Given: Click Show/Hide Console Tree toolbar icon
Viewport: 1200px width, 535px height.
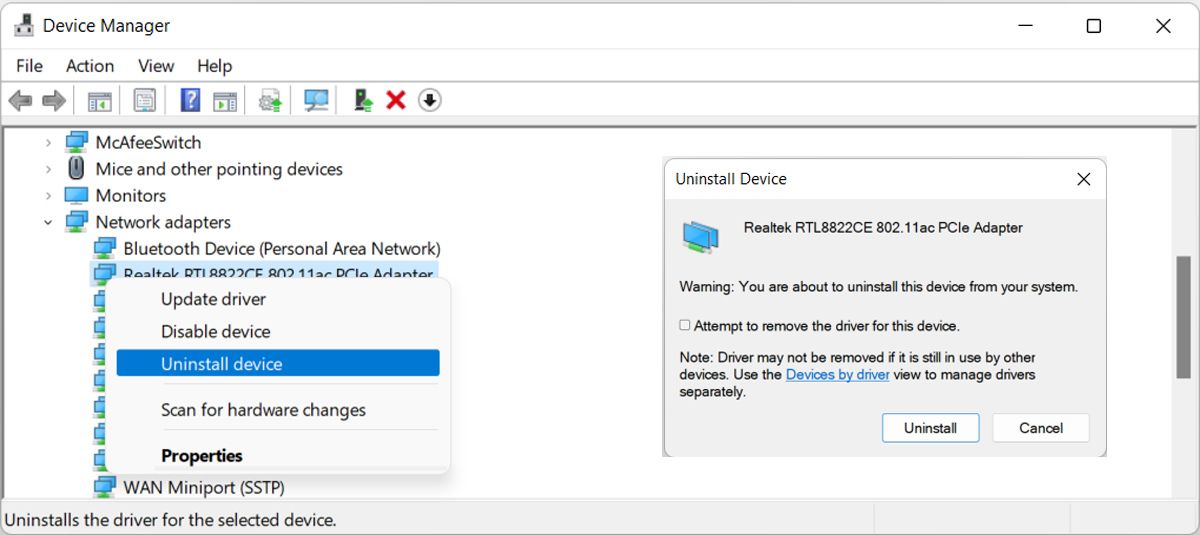Looking at the screenshot, I should pos(99,100).
